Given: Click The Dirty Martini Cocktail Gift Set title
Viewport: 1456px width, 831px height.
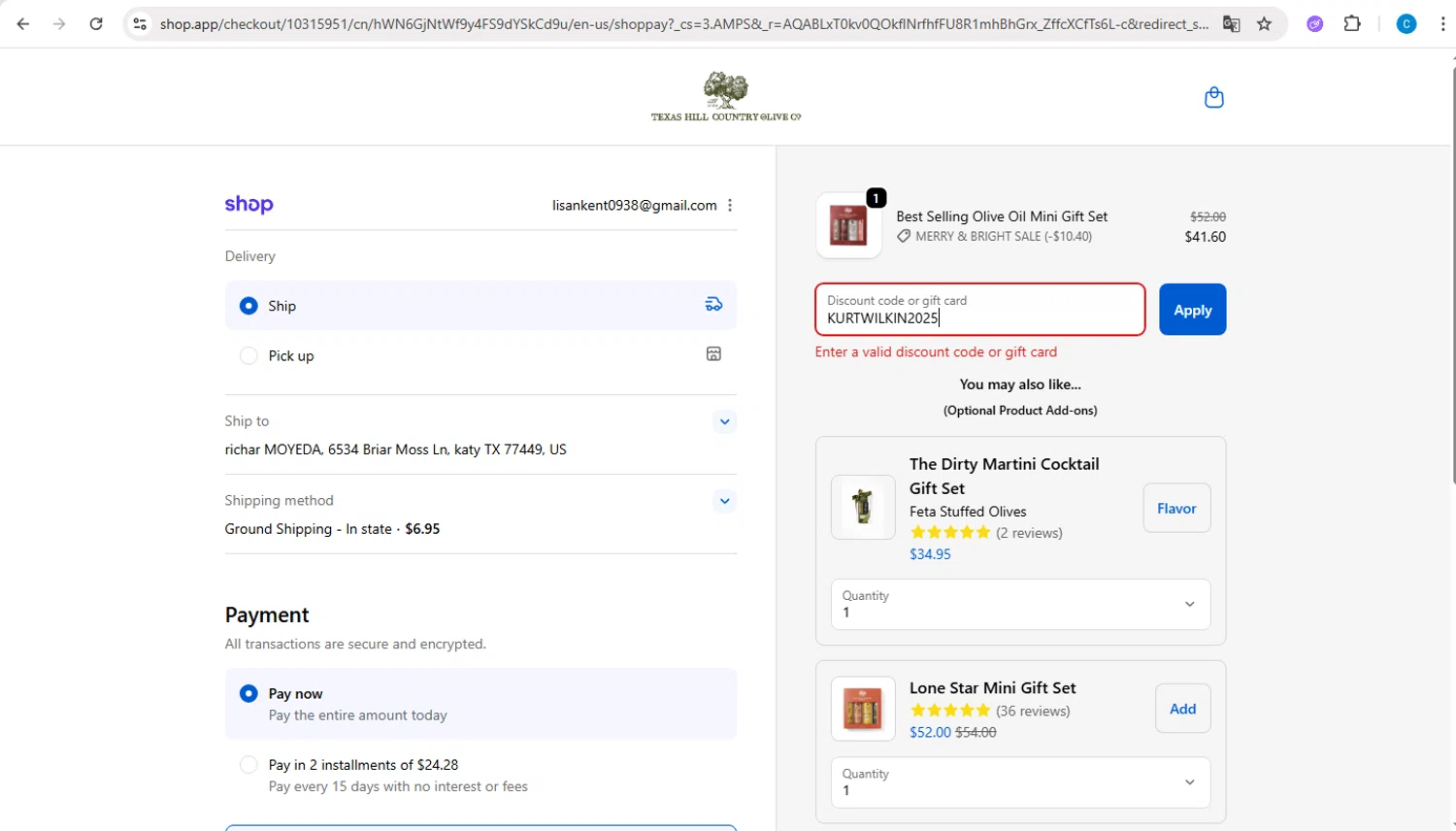Looking at the screenshot, I should tap(1004, 476).
